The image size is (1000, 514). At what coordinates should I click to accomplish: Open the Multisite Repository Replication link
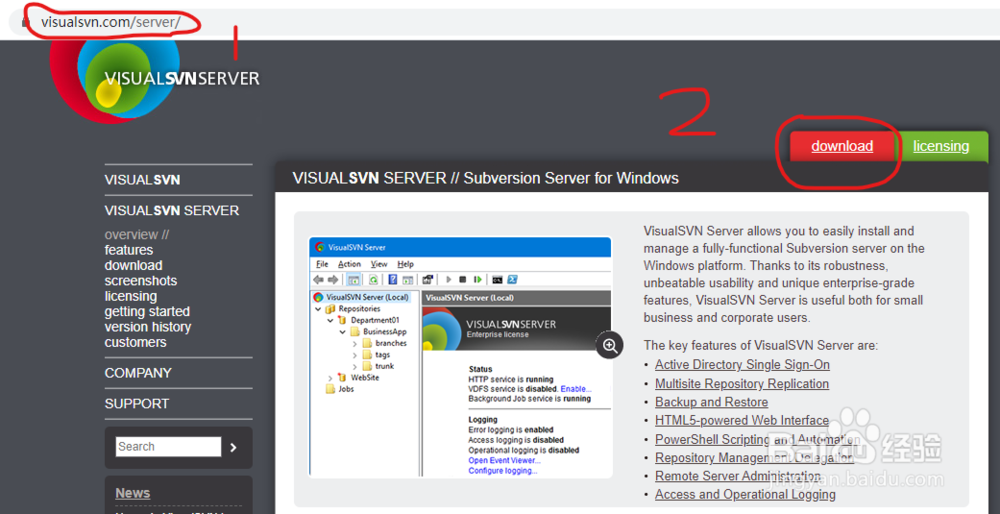pos(742,384)
